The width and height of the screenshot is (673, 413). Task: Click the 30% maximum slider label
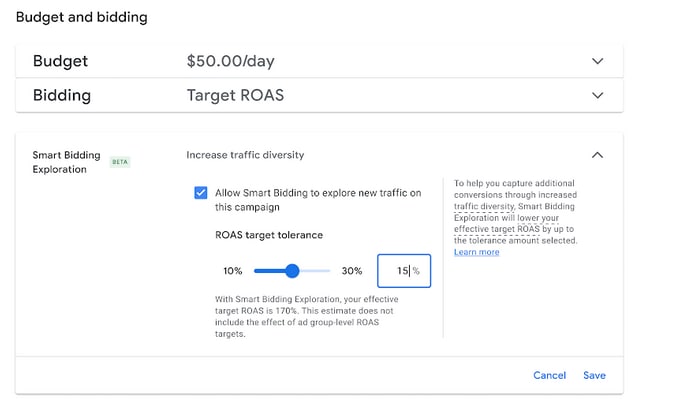352,271
